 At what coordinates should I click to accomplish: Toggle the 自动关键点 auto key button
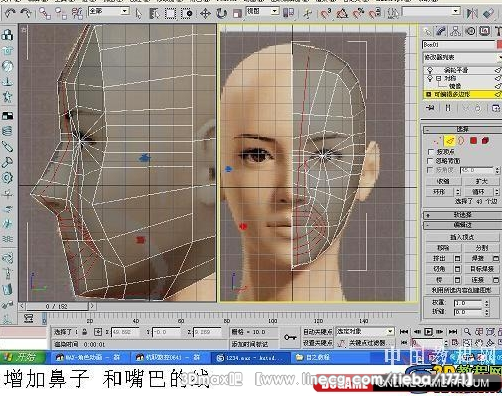[318, 332]
